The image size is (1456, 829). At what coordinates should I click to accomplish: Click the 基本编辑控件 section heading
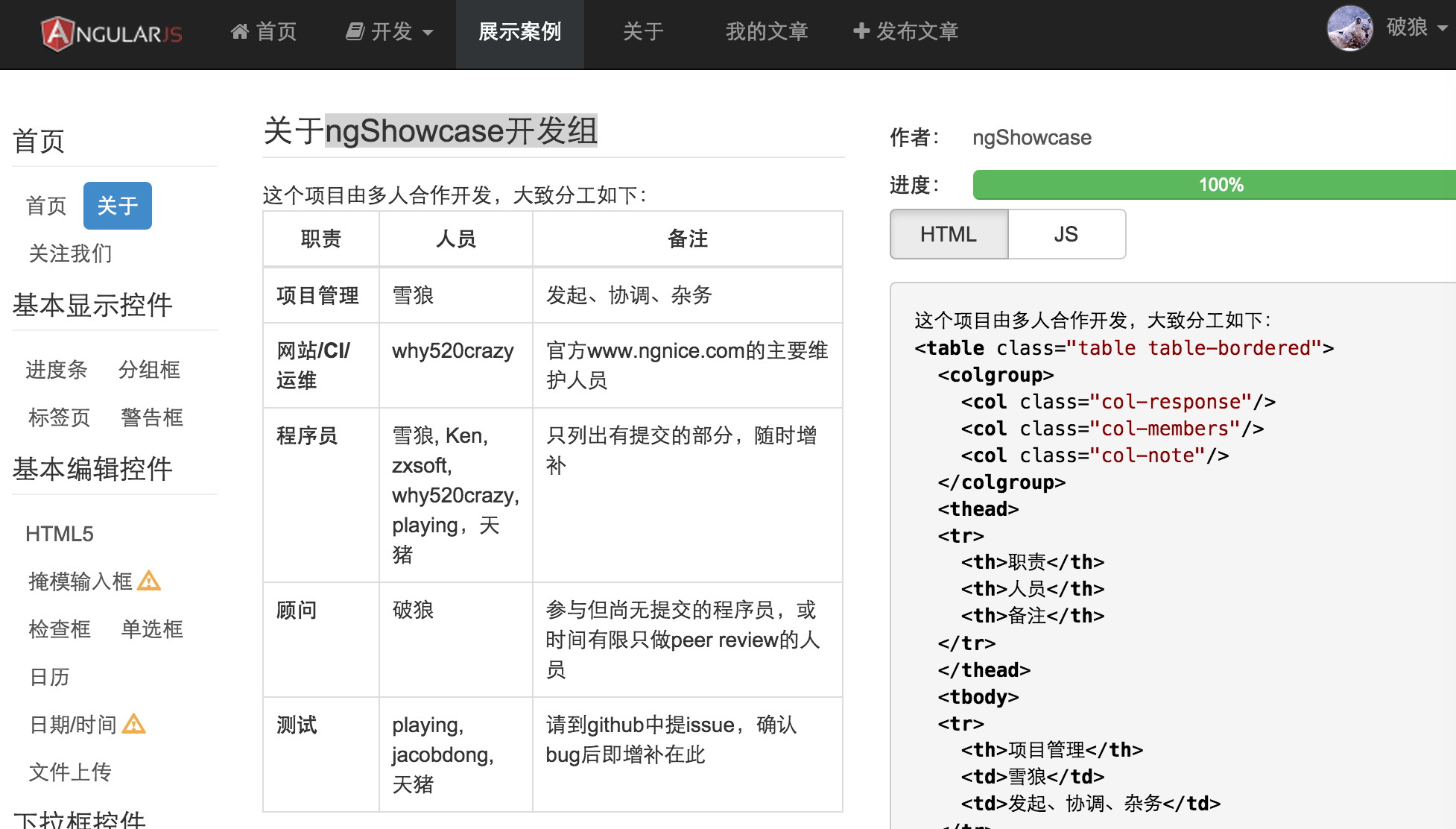click(x=92, y=469)
